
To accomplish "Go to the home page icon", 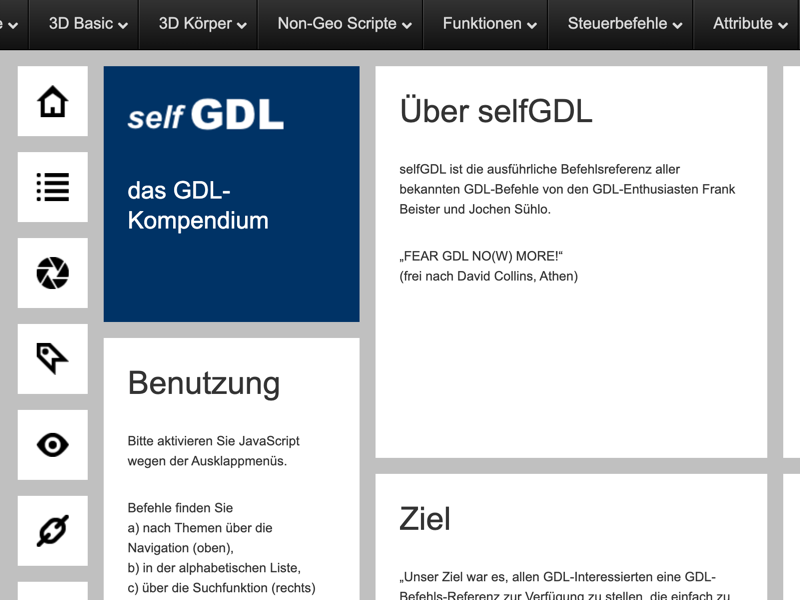I will pos(52,101).
